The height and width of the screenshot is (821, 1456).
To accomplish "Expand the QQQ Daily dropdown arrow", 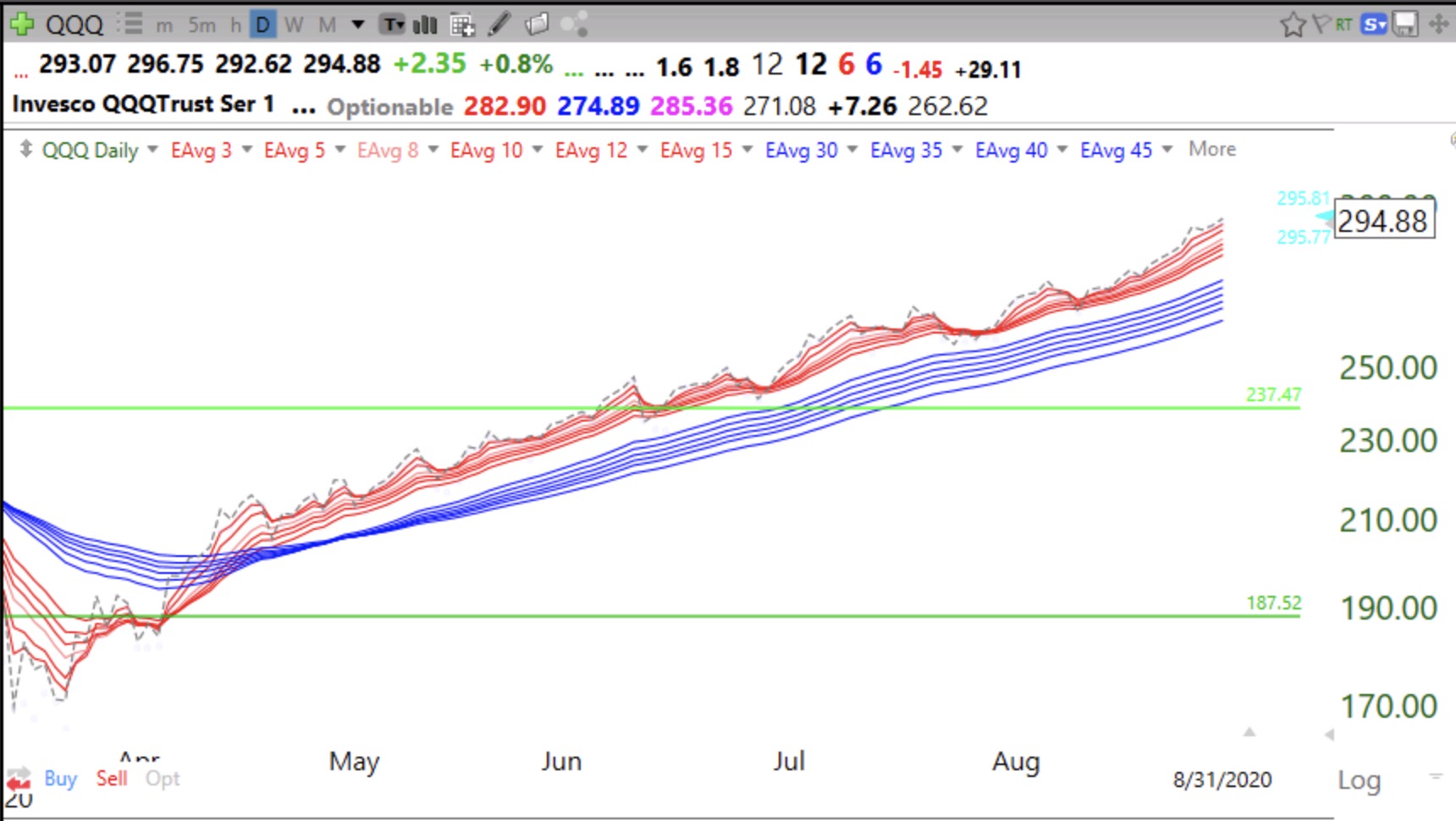I will pos(152,150).
